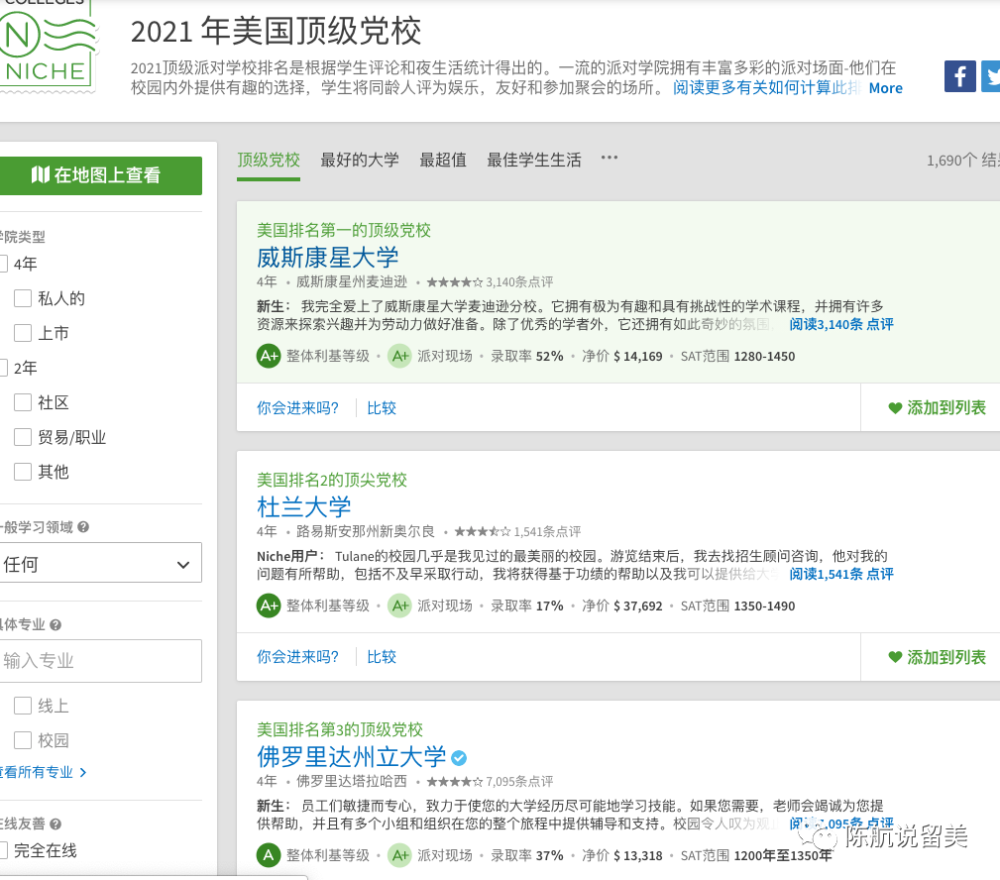Click the help icon next to 一般学习领域
1000x880 pixels.
[x=84, y=527]
